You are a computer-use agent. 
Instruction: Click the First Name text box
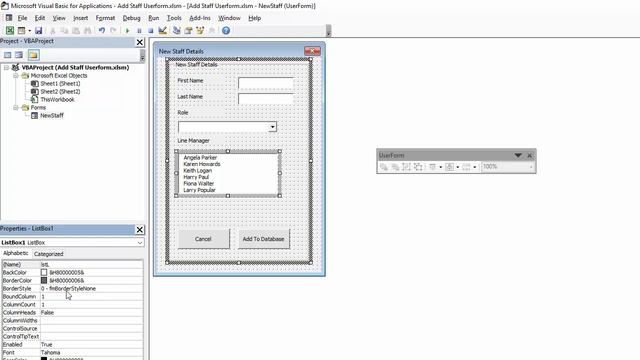click(266, 83)
